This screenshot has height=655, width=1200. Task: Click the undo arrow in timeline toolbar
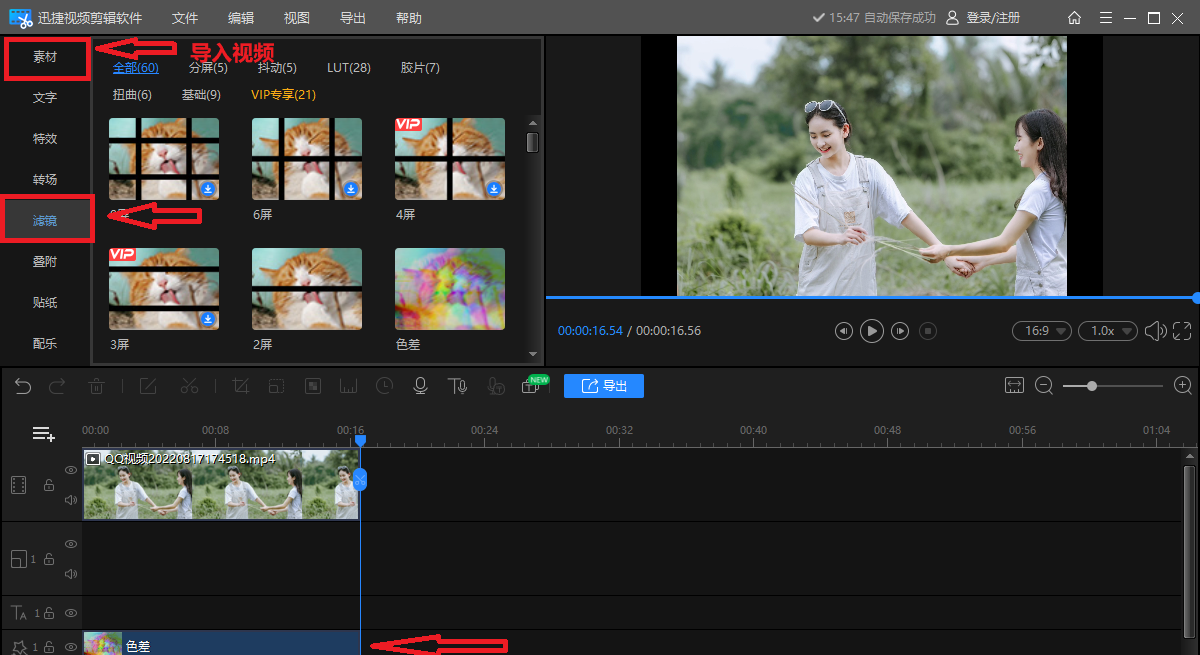tap(22, 386)
